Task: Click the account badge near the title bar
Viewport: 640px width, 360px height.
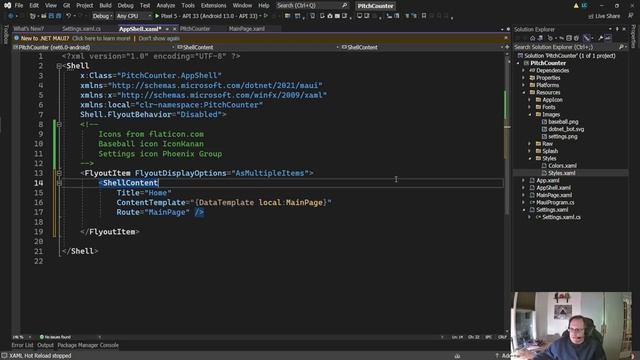Action: 584,6
